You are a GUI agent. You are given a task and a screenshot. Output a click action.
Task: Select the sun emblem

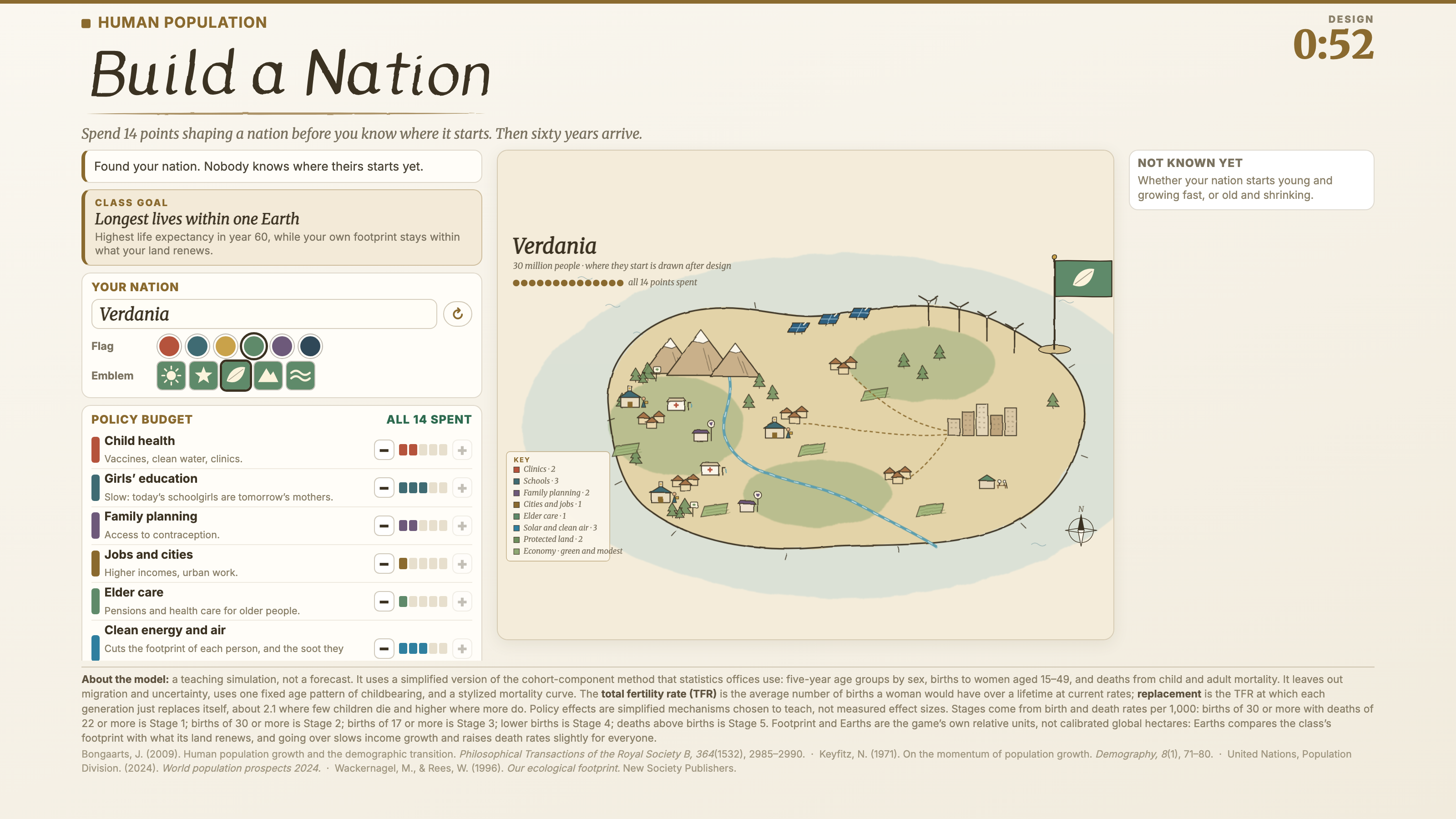point(171,376)
